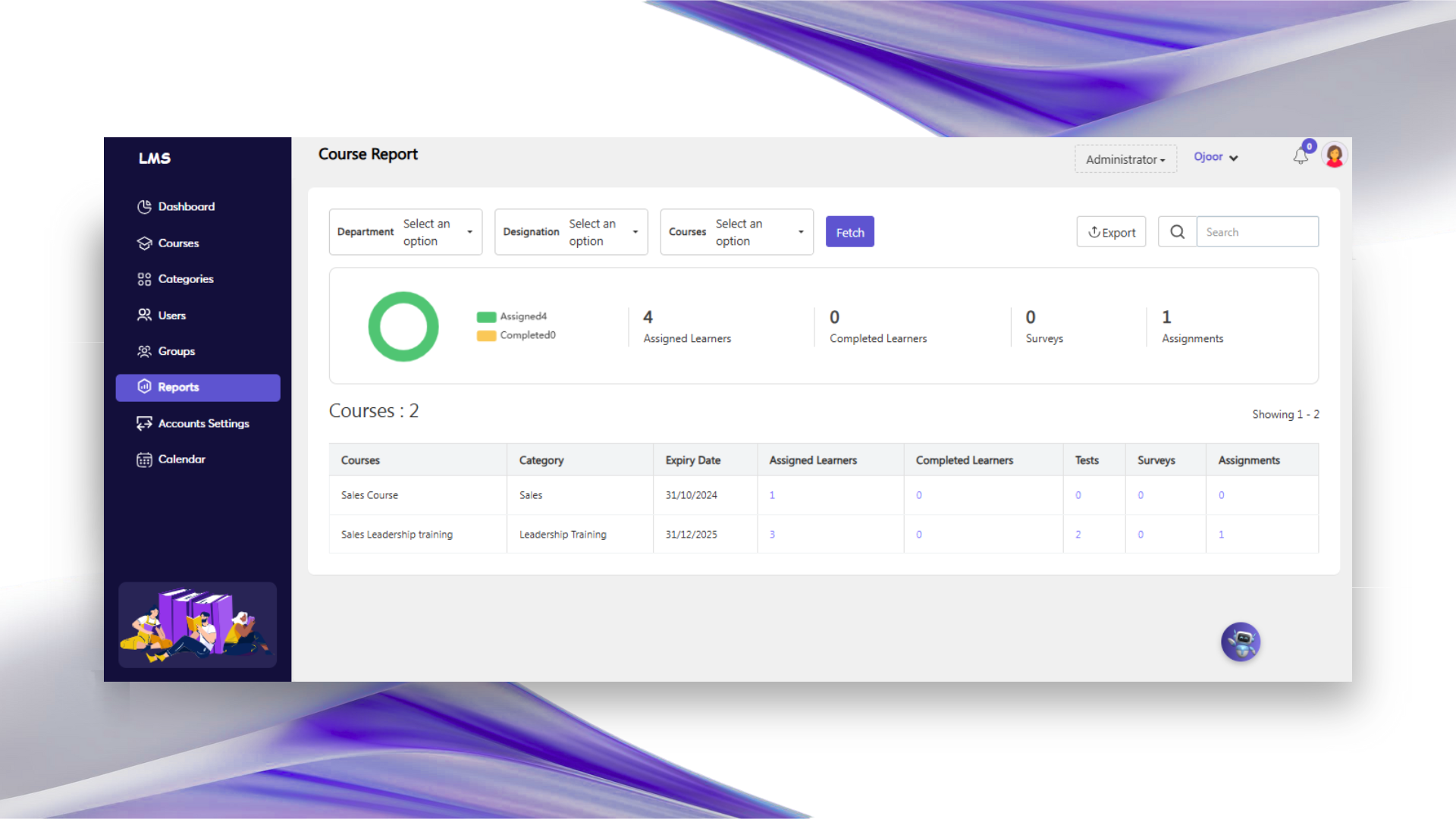Viewport: 1456px width, 819px height.
Task: Open the chatbot robot assistant
Action: point(1241,642)
